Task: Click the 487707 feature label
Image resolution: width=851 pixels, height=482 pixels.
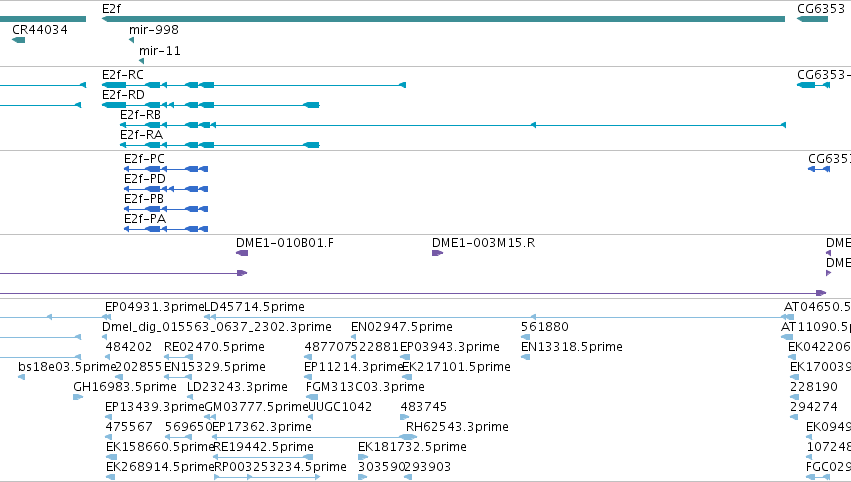Action: pyautogui.click(x=328, y=347)
